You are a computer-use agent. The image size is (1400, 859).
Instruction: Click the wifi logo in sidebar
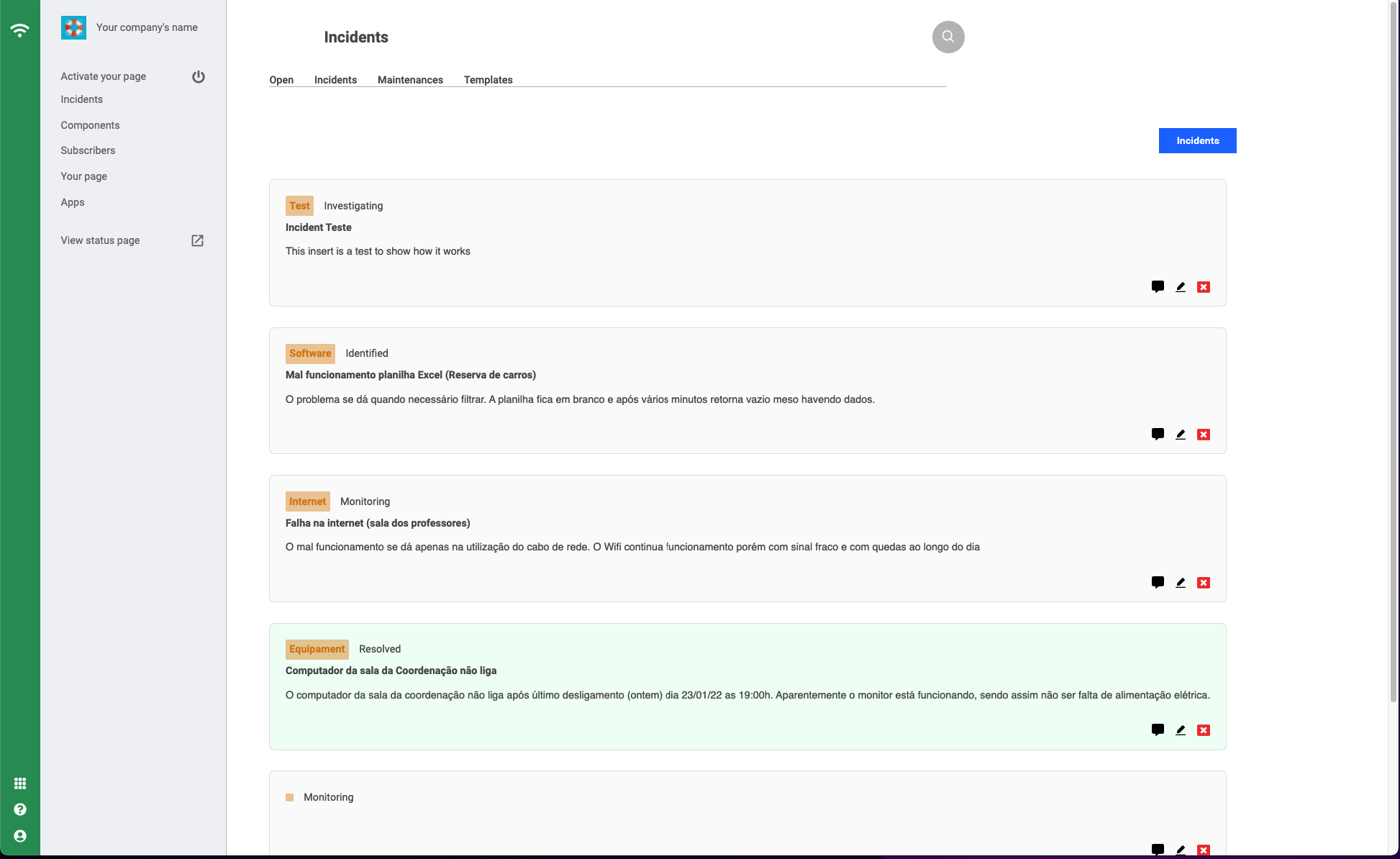pos(20,29)
